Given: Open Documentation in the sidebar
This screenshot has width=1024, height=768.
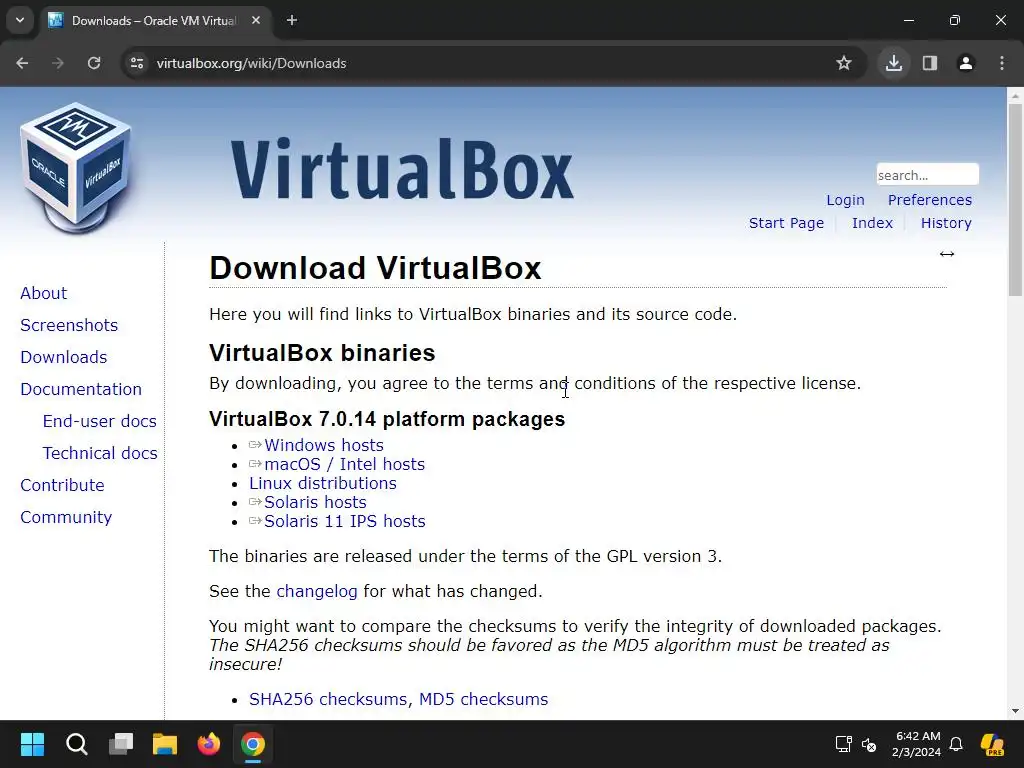Looking at the screenshot, I should [81, 389].
